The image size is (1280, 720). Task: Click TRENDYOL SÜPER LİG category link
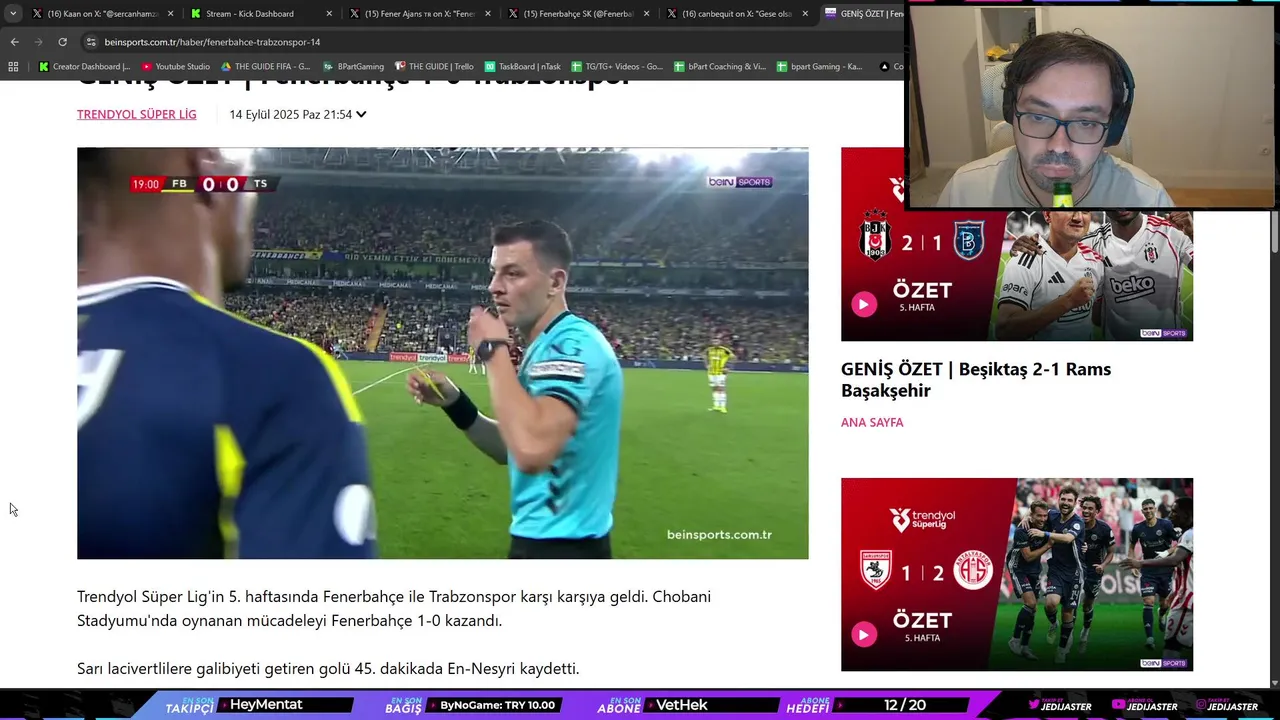[136, 114]
